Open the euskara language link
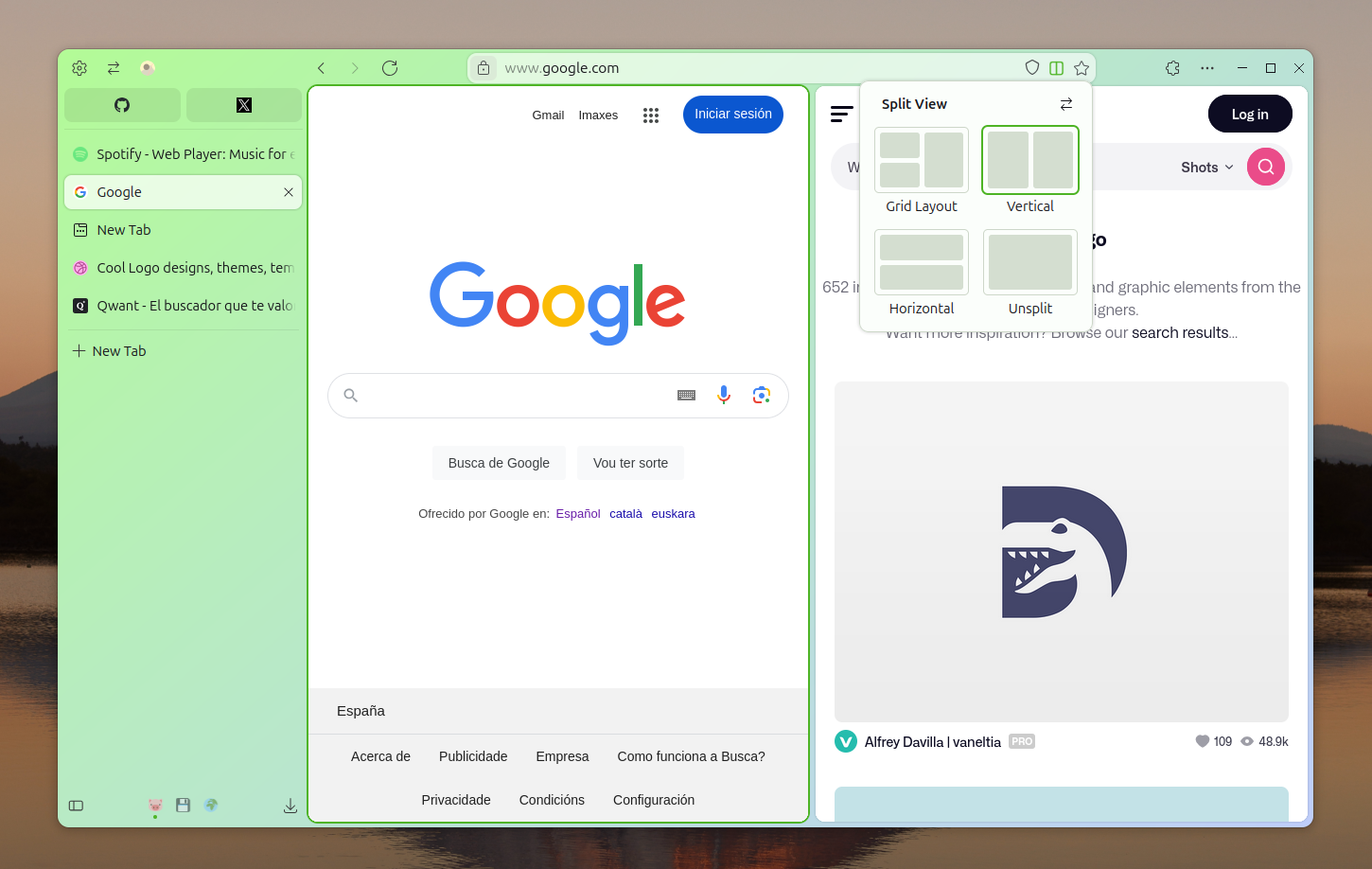The height and width of the screenshot is (869, 1372). click(673, 513)
